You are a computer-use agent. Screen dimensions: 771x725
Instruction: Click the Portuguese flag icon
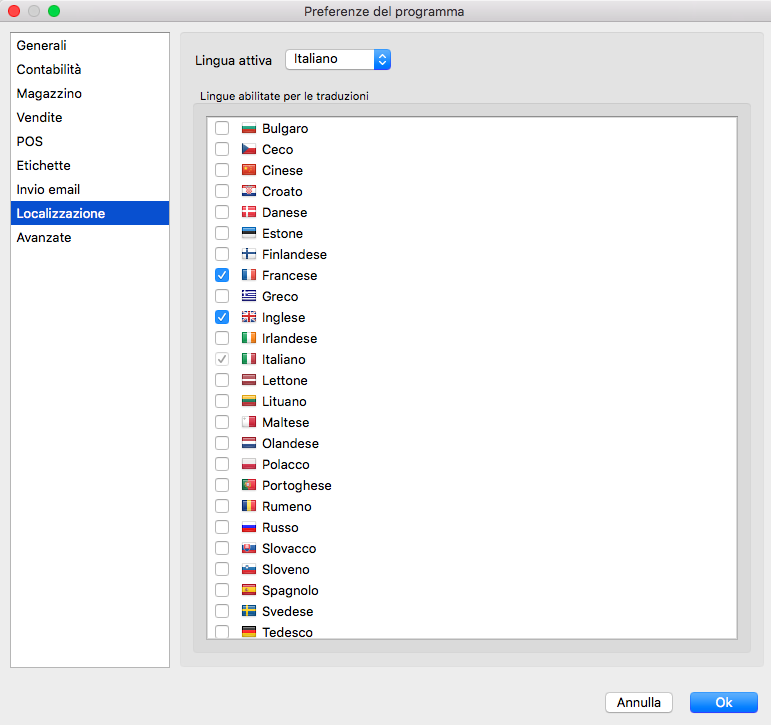(249, 486)
